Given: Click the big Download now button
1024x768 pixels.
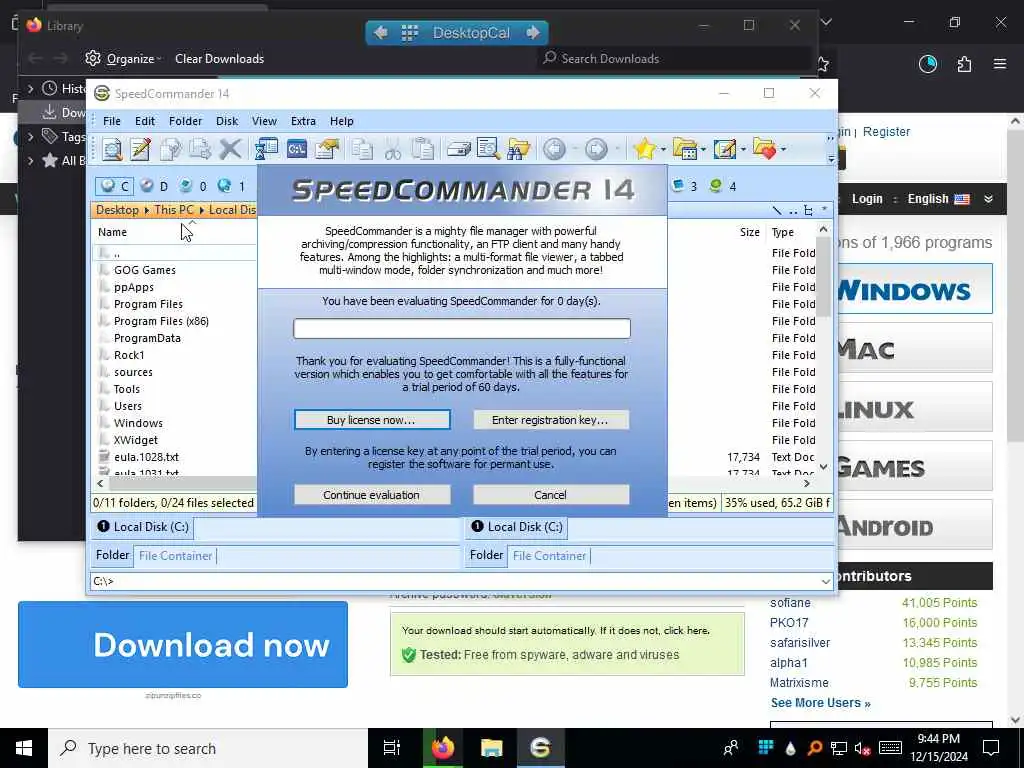Looking at the screenshot, I should (183, 645).
